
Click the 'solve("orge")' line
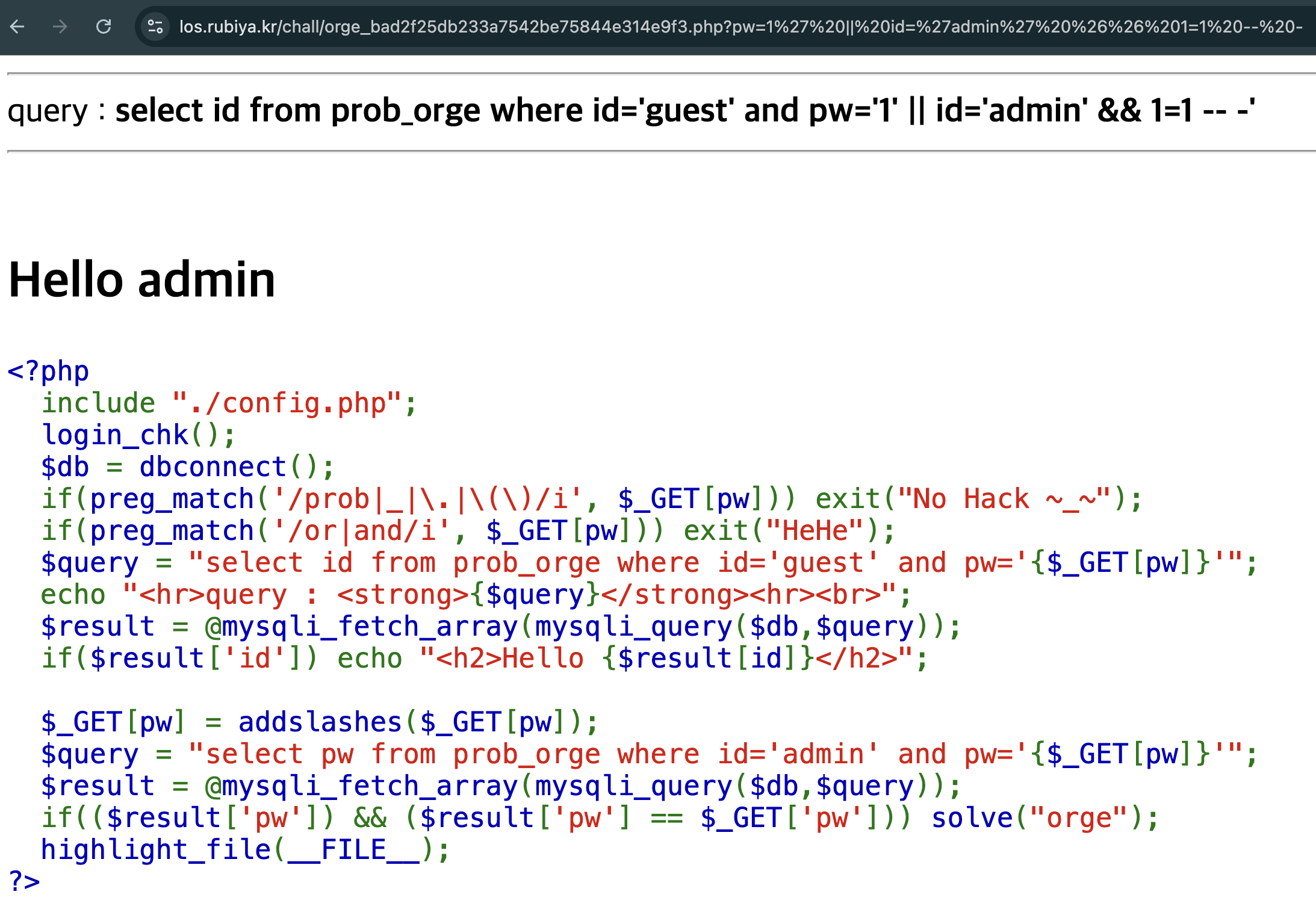(x=600, y=817)
